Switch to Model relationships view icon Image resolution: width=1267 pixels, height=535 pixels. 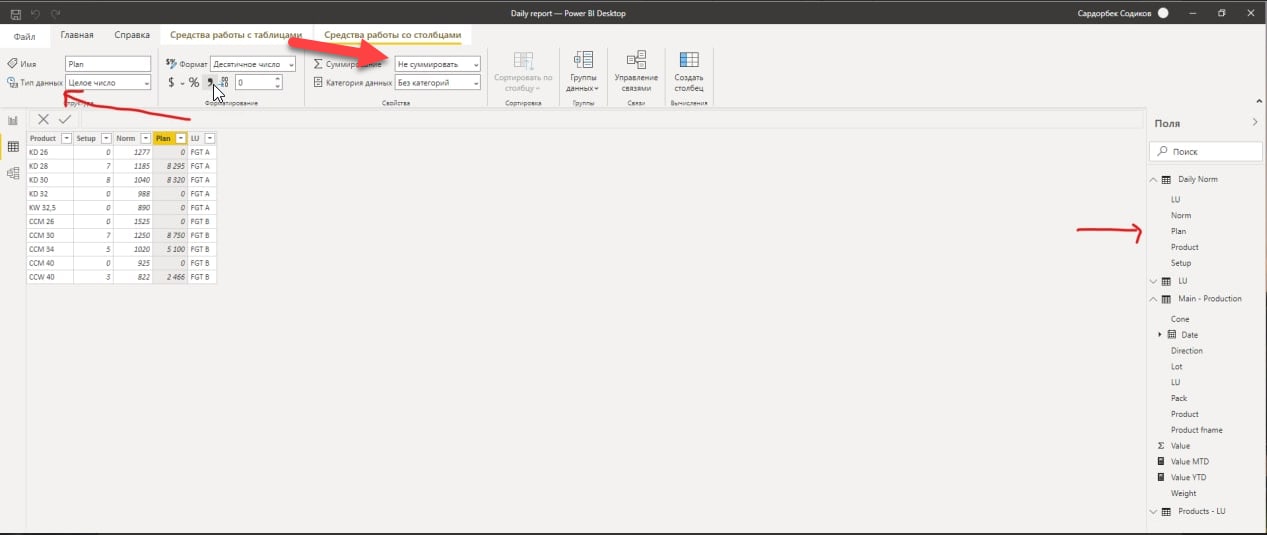coord(13,173)
